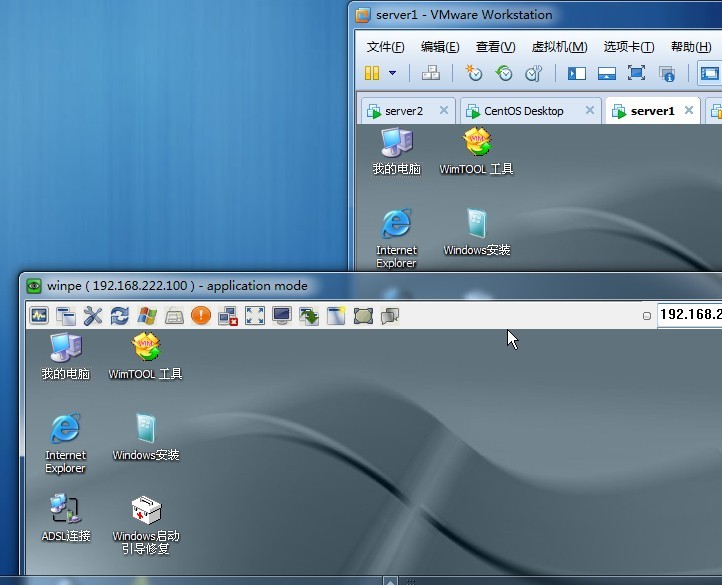Select Windows安装 icon in VMware server1 window
This screenshot has width=722, height=585.
pos(477,233)
